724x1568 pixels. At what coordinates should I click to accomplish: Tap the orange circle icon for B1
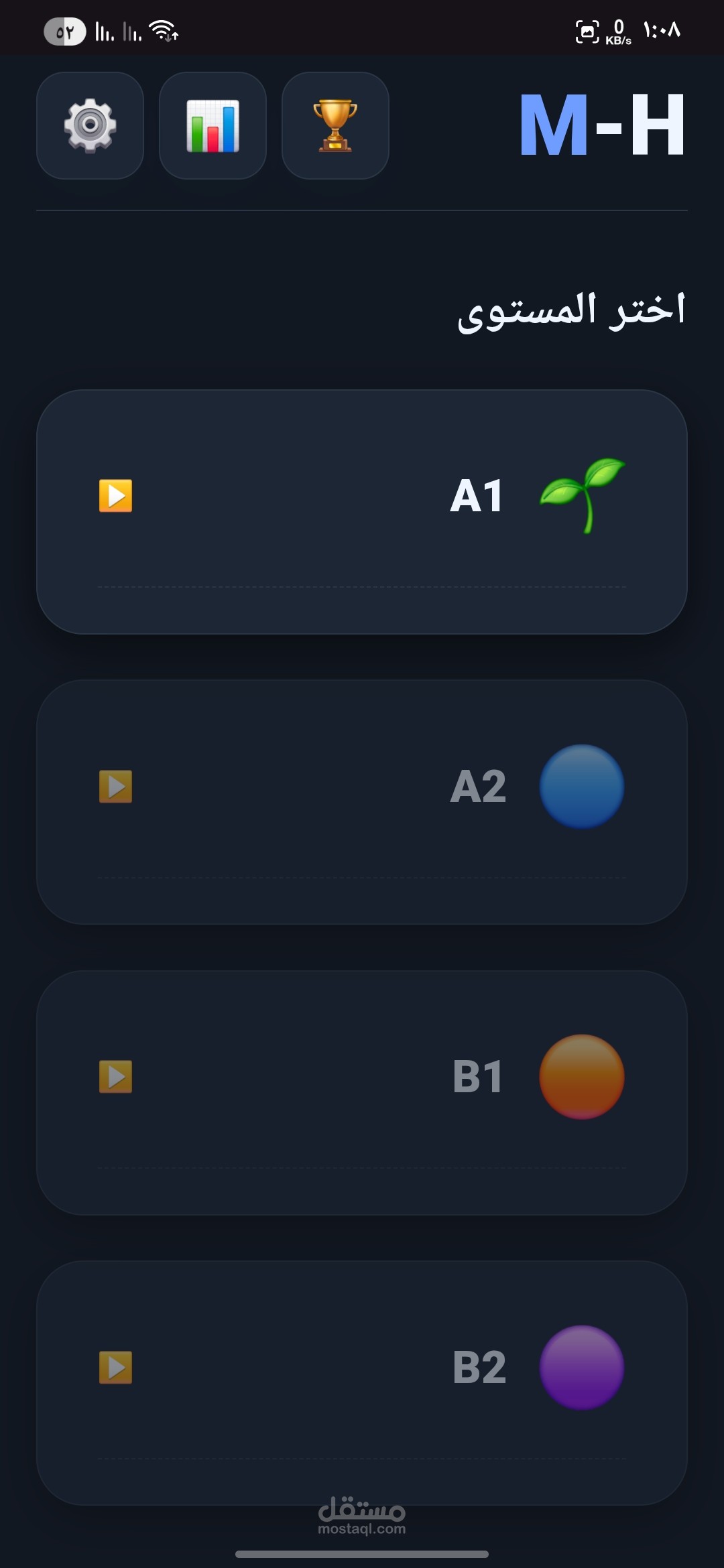[x=582, y=1077]
